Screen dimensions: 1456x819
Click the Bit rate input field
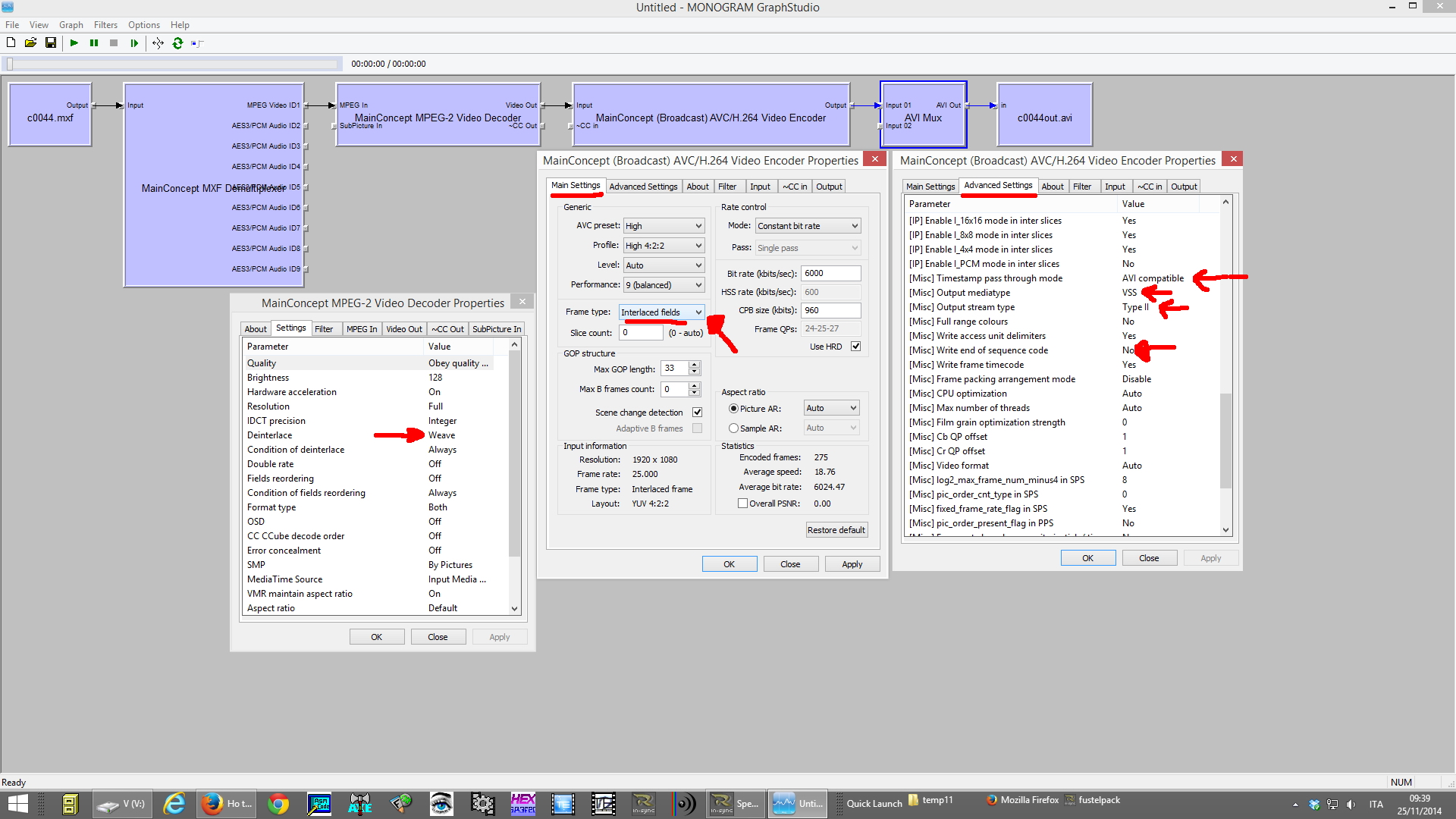point(830,274)
